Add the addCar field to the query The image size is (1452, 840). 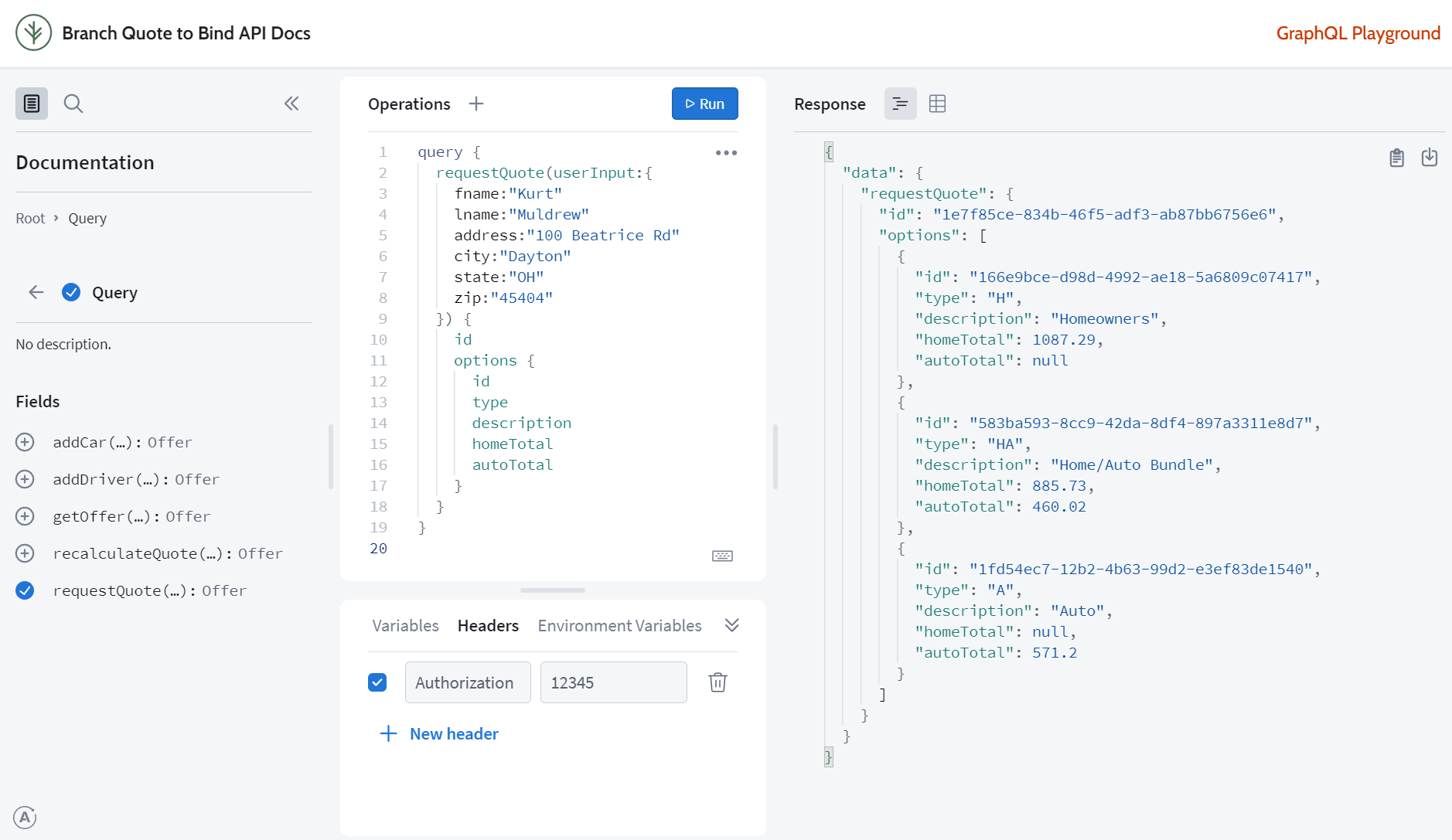pyautogui.click(x=25, y=442)
